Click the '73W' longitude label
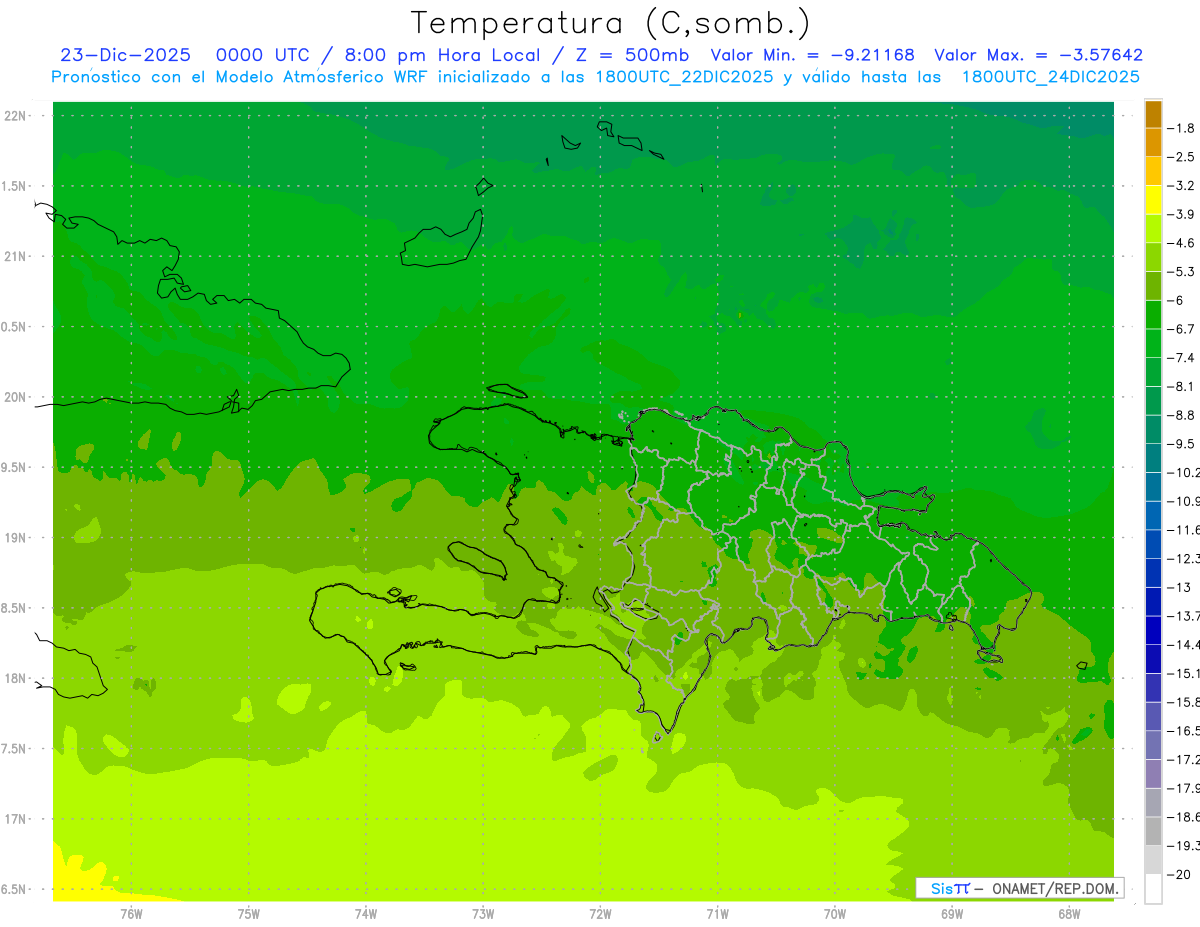The image size is (1200, 927). [483, 914]
